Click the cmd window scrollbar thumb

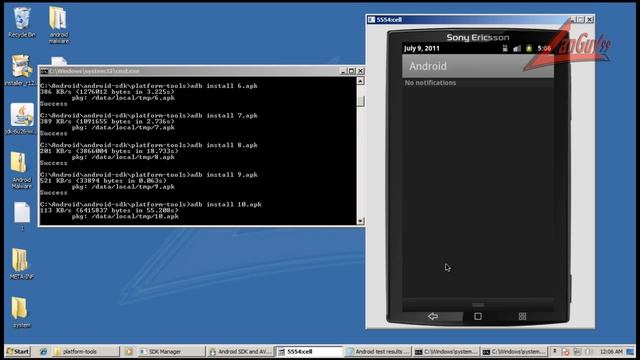pos(360,101)
